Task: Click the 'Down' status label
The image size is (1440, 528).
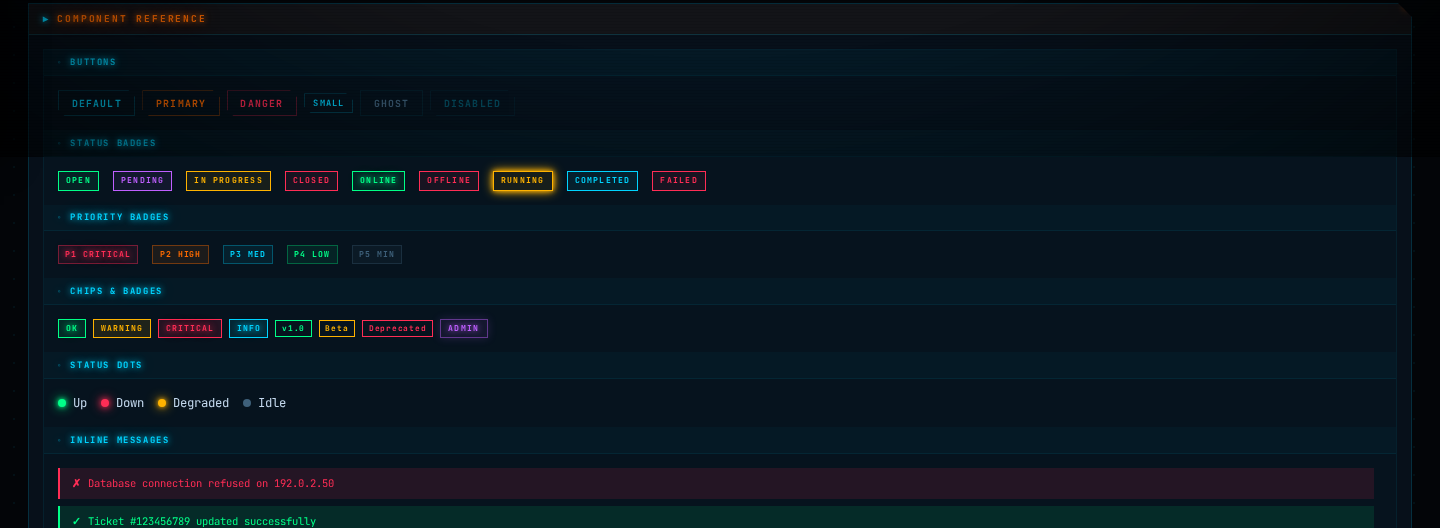Action: click(130, 403)
